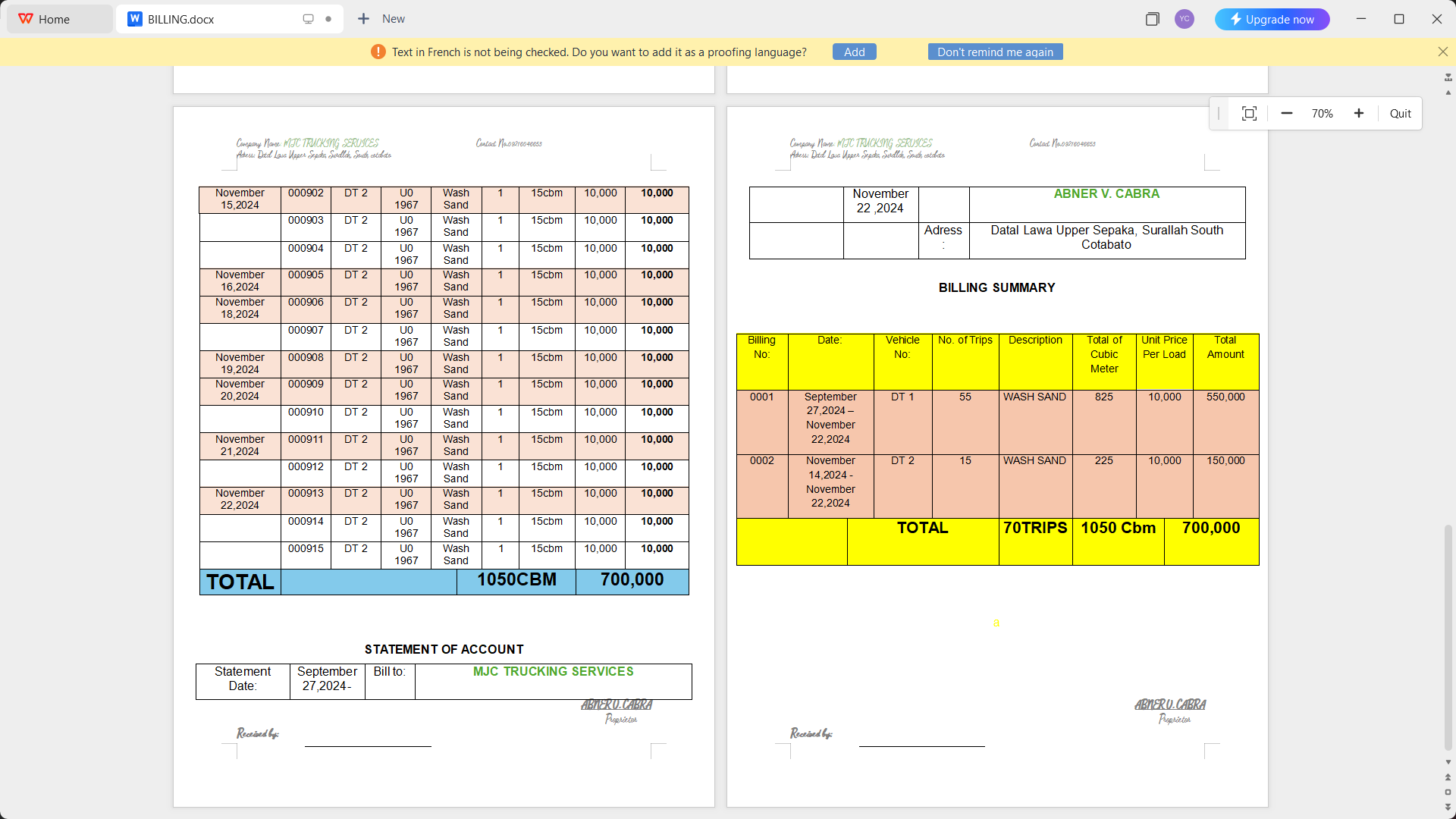Viewport: 1456px width, 819px height.
Task: Jump to previous page double-arrow icon
Action: (x=1448, y=777)
